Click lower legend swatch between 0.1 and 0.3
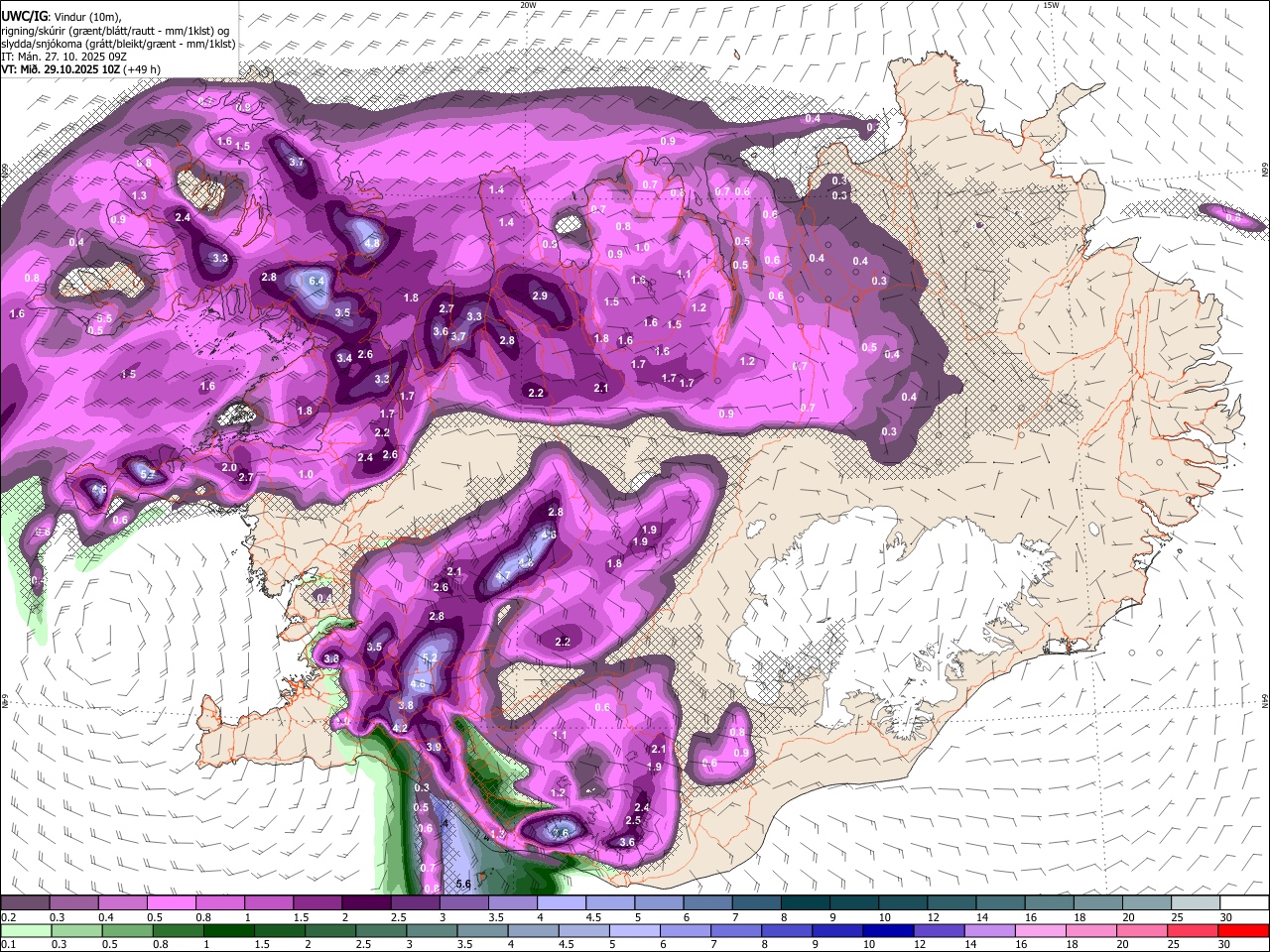This screenshot has height=952, width=1270. 25,930
